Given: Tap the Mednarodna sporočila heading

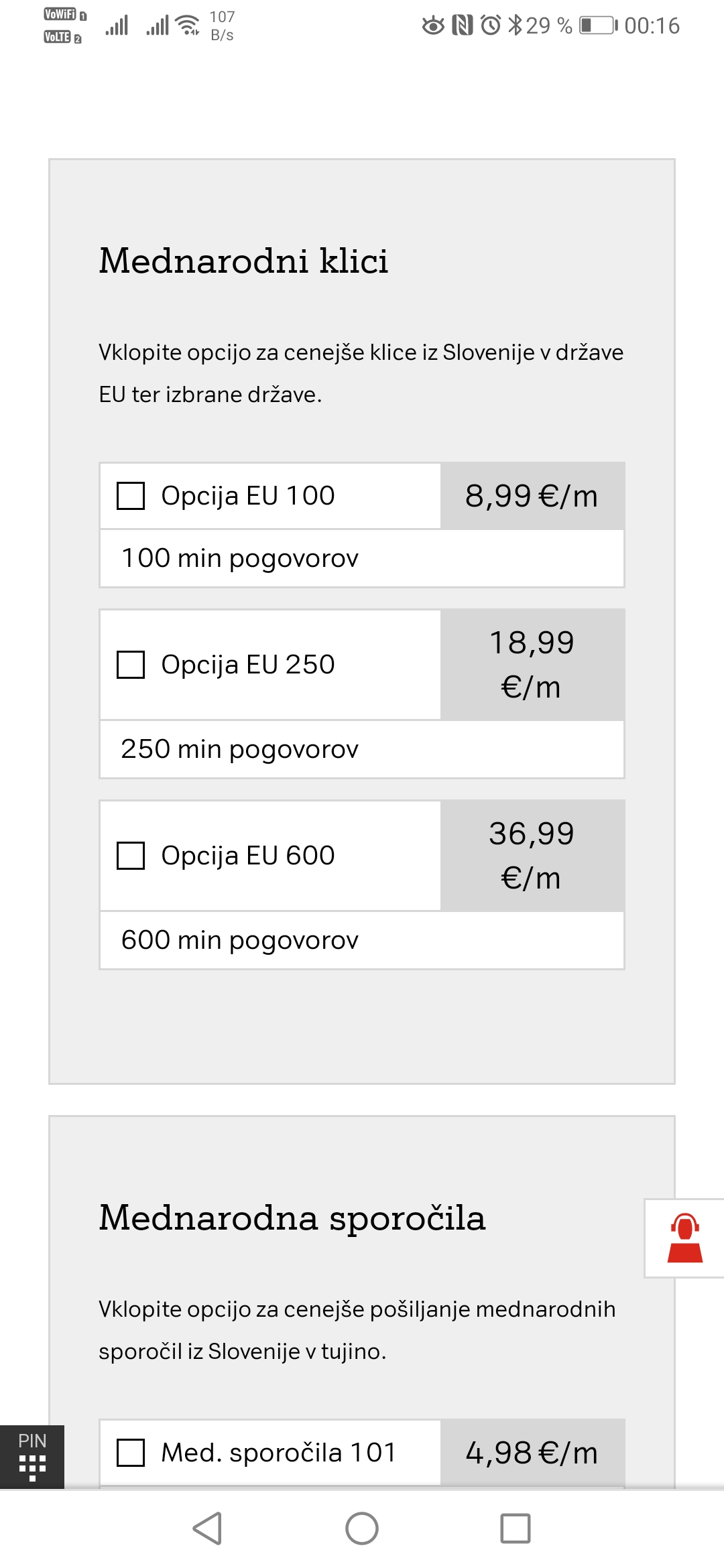Looking at the screenshot, I should [x=292, y=1218].
